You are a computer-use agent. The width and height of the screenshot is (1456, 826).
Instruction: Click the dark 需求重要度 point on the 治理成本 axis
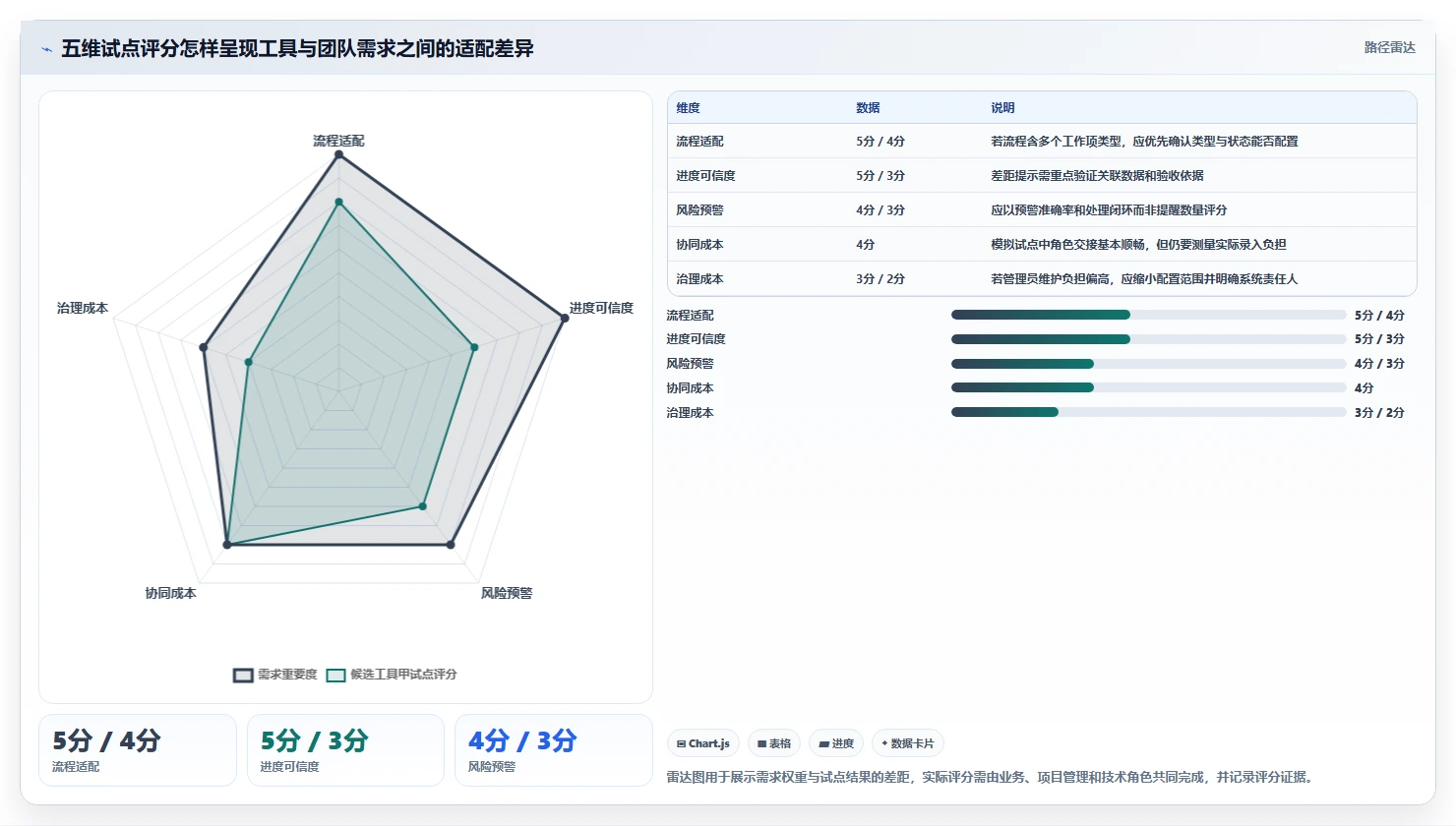pyautogui.click(x=204, y=347)
